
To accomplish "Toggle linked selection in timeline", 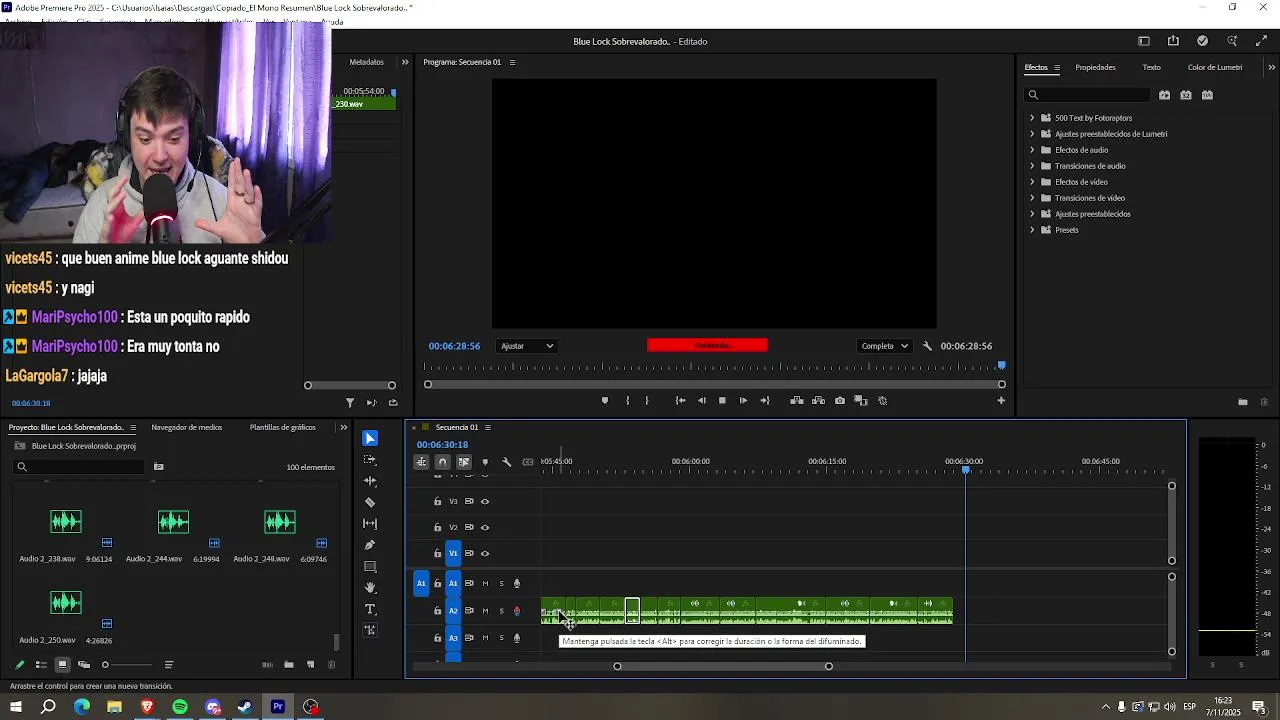I will click(464, 462).
